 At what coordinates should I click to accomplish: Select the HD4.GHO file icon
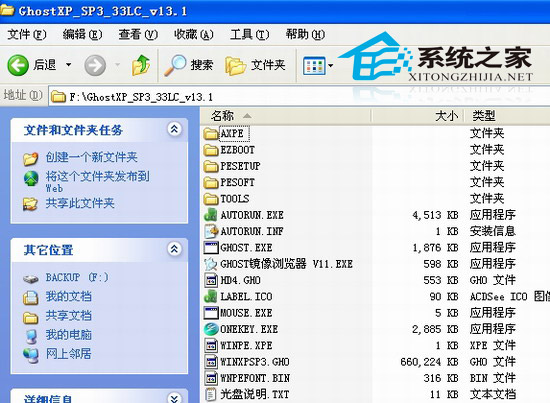(x=211, y=280)
